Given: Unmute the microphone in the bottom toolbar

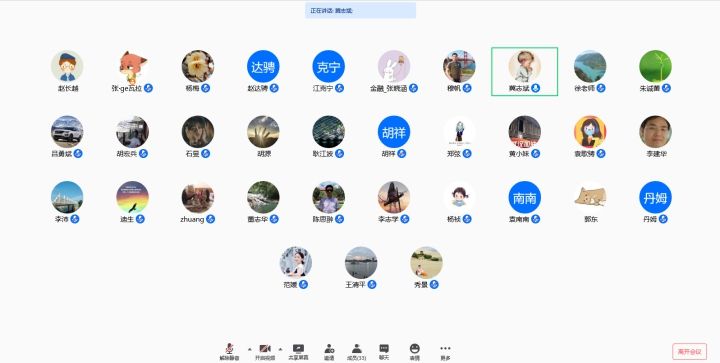Looking at the screenshot, I should 229,352.
